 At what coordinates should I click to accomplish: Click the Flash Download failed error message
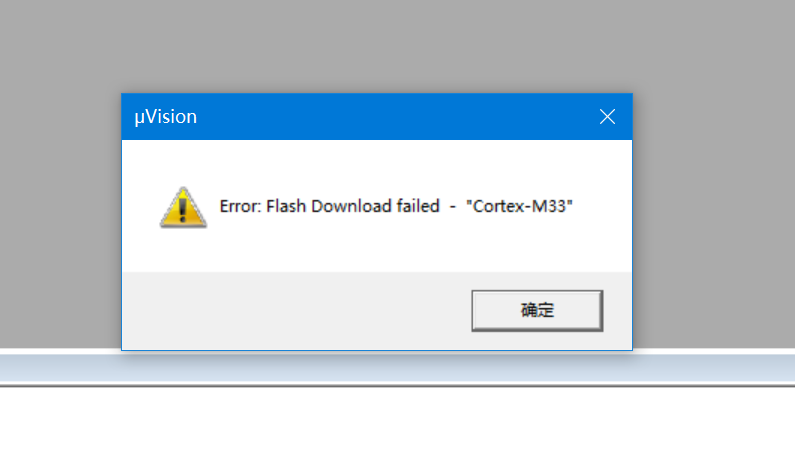397,206
